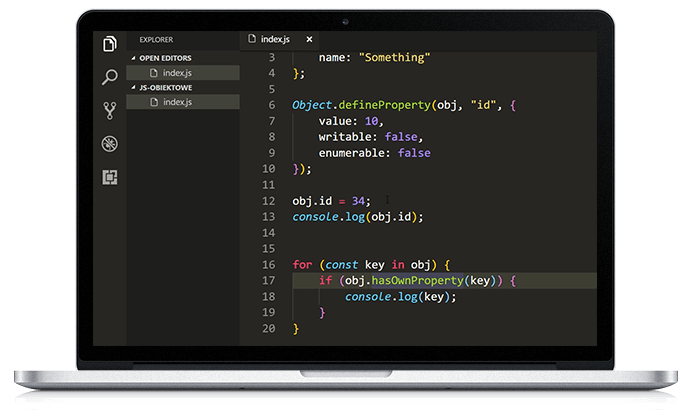Select index.js under JS-OBIEKTOWE folder
Image resolution: width=695 pixels, height=410 pixels.
(x=176, y=102)
